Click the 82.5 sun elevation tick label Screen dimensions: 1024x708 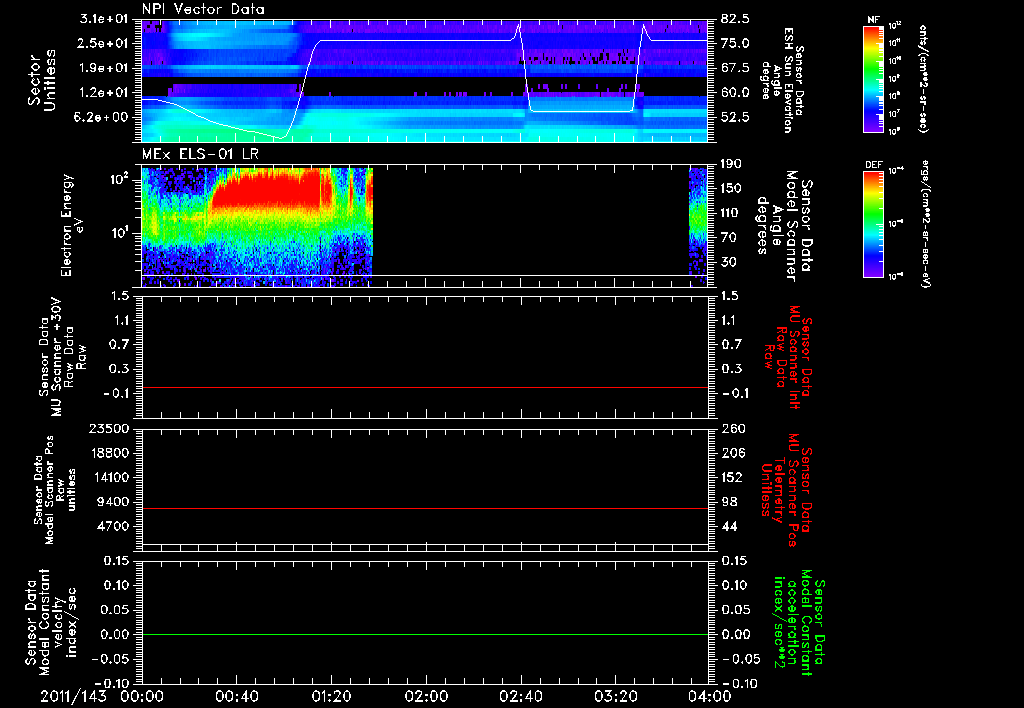tap(735, 19)
